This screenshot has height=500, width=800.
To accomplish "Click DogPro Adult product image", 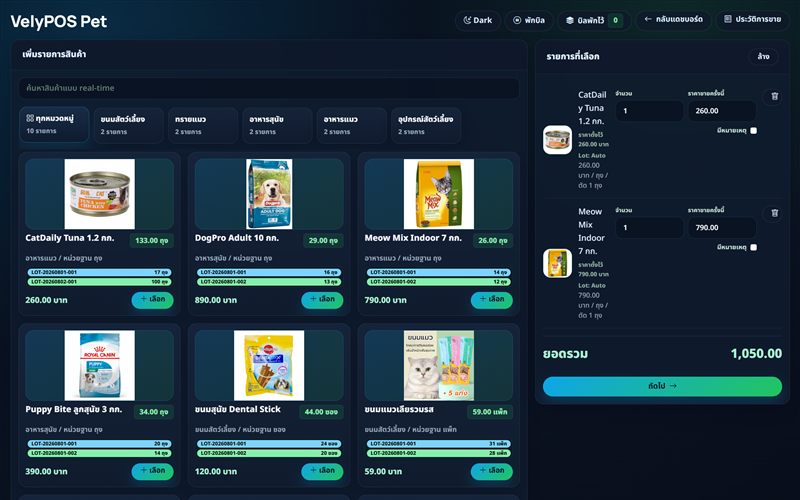I will [x=269, y=194].
